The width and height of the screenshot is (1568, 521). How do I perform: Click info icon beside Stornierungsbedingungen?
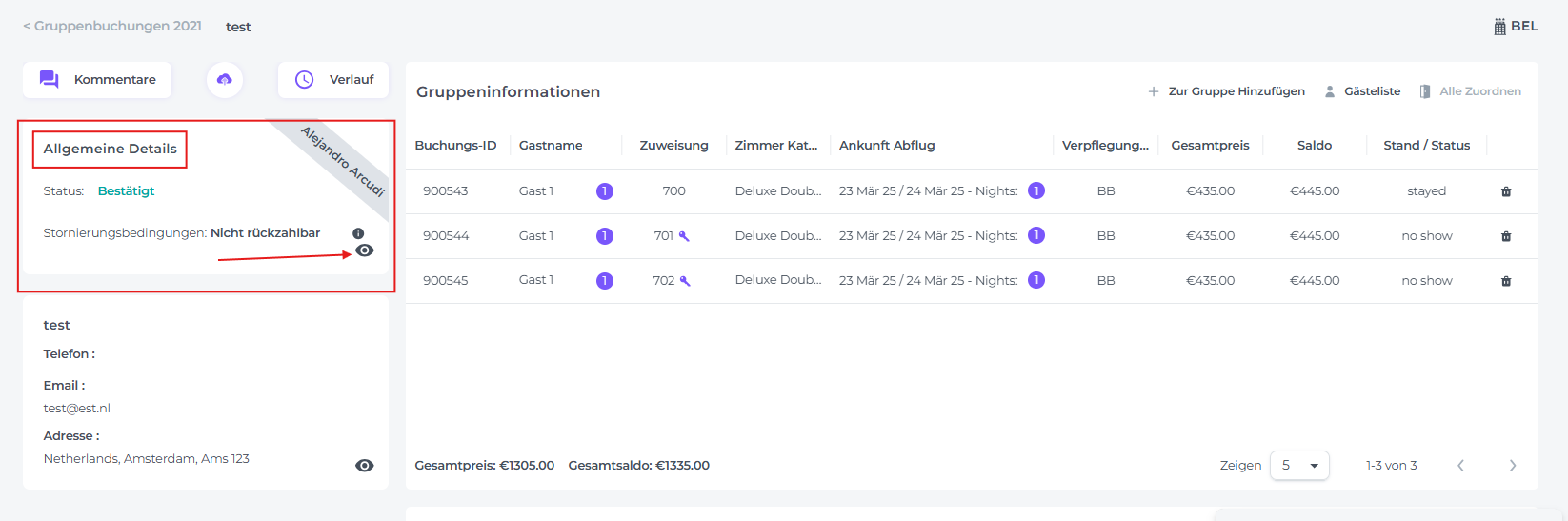click(x=358, y=233)
